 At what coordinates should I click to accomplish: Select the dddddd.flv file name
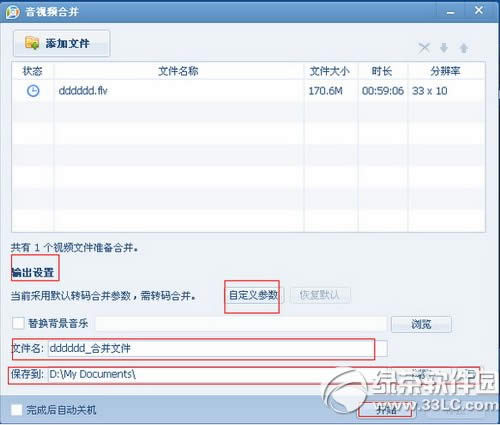83,91
